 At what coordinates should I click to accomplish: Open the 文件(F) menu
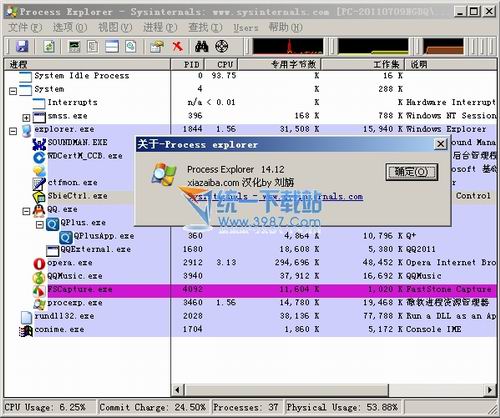(x=25, y=27)
